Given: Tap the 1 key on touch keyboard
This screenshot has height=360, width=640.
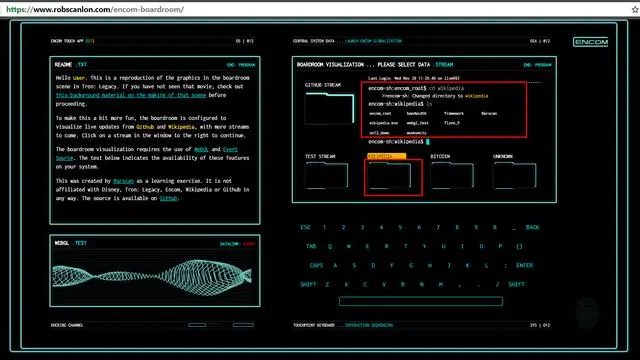Looking at the screenshot, I should [x=324, y=227].
